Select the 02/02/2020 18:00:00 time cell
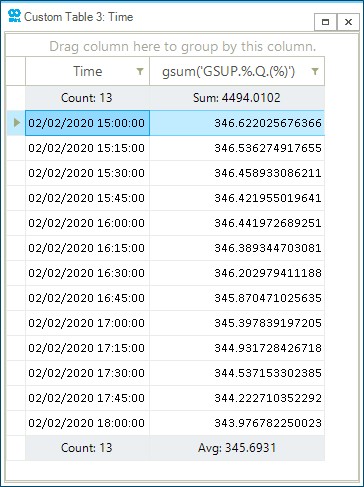The height and width of the screenshot is (487, 364). coord(87,423)
